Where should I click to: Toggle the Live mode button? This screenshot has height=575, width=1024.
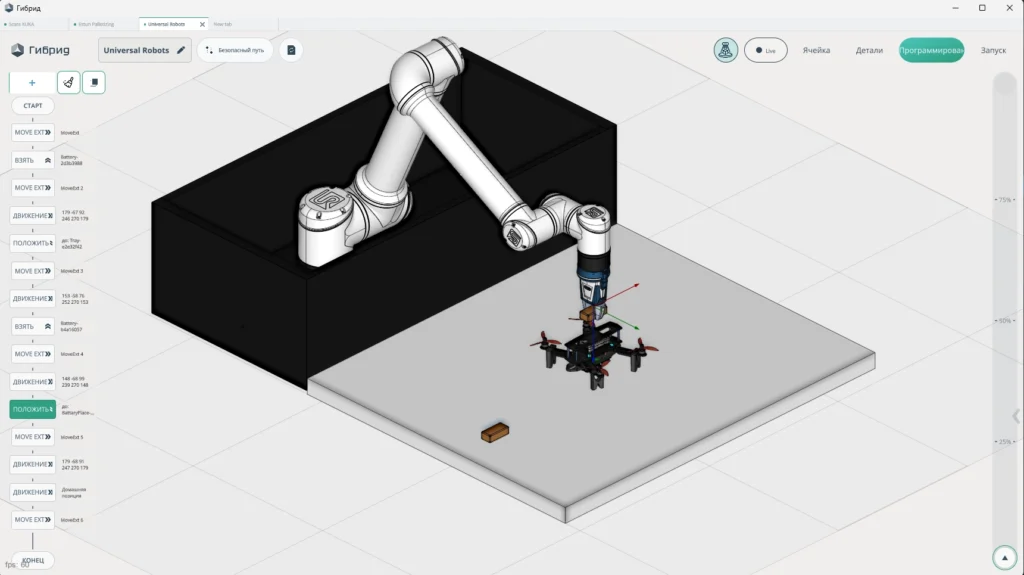766,50
